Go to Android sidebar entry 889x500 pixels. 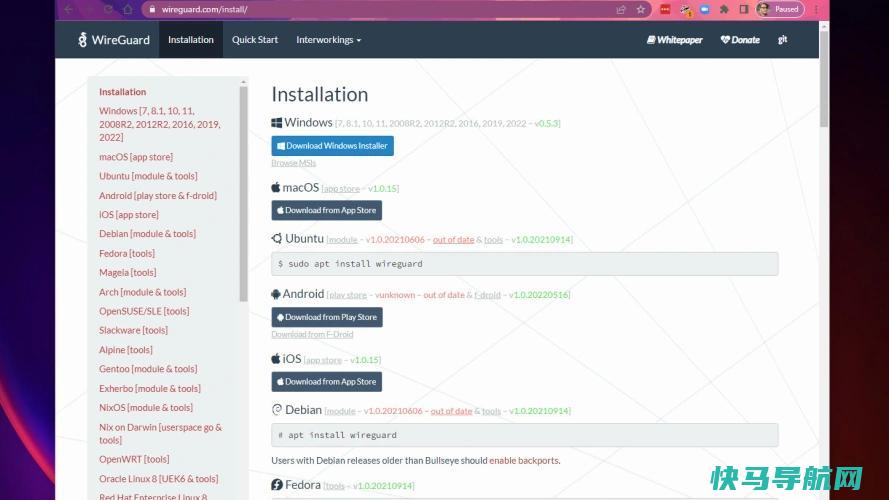[x=158, y=196]
